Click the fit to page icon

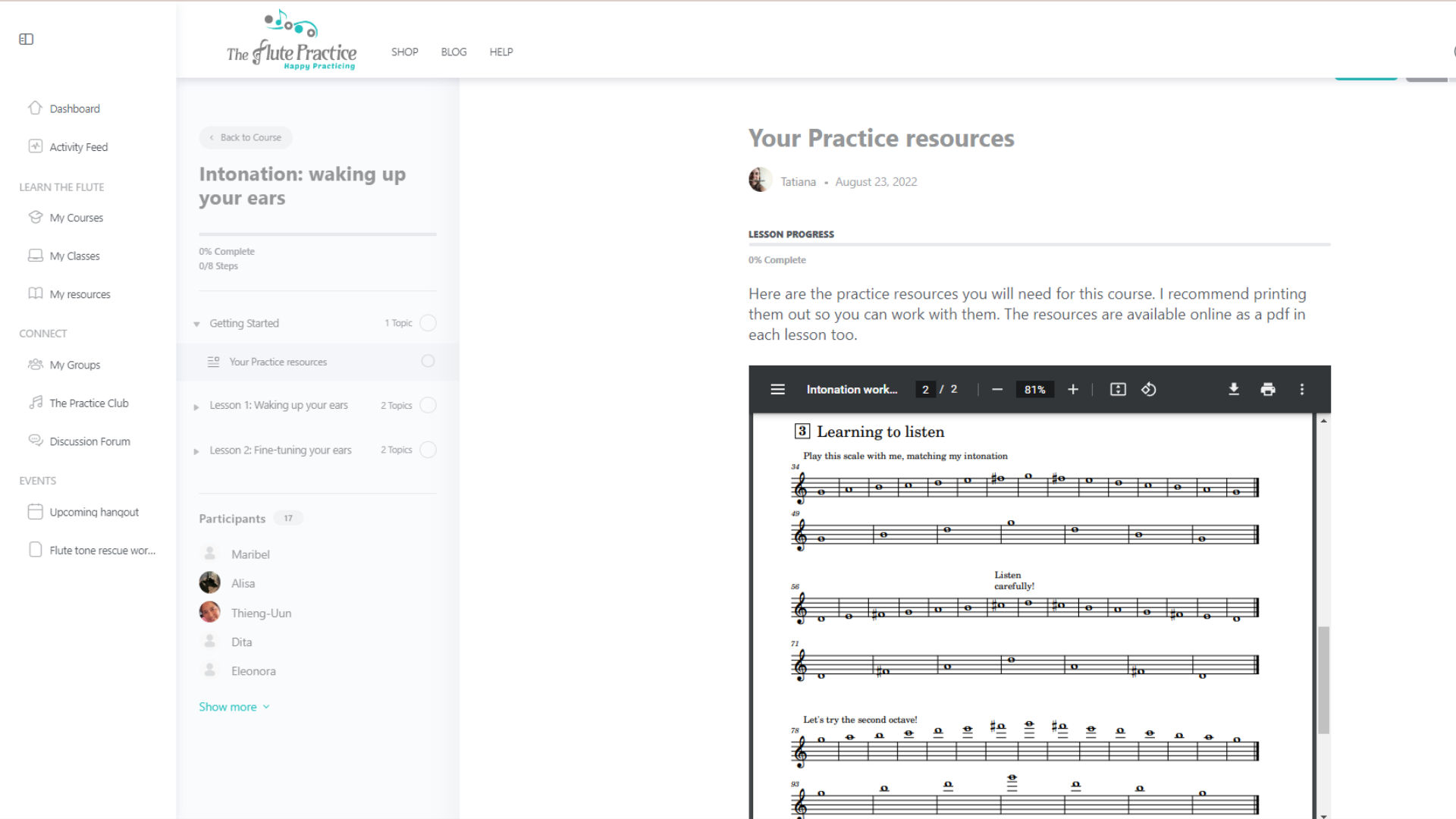1118,389
